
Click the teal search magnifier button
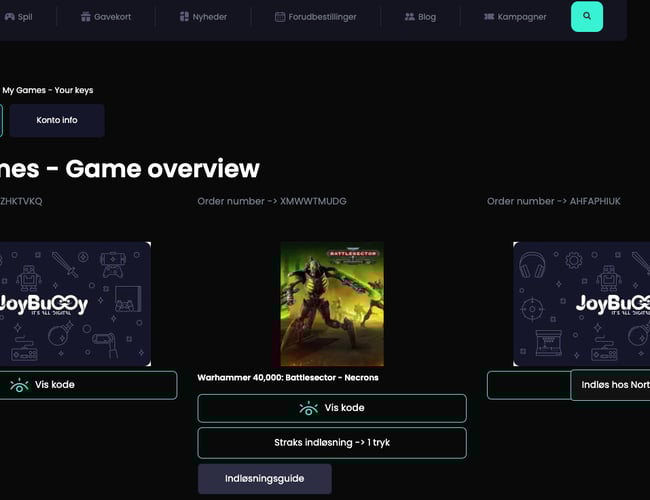pyautogui.click(x=586, y=17)
